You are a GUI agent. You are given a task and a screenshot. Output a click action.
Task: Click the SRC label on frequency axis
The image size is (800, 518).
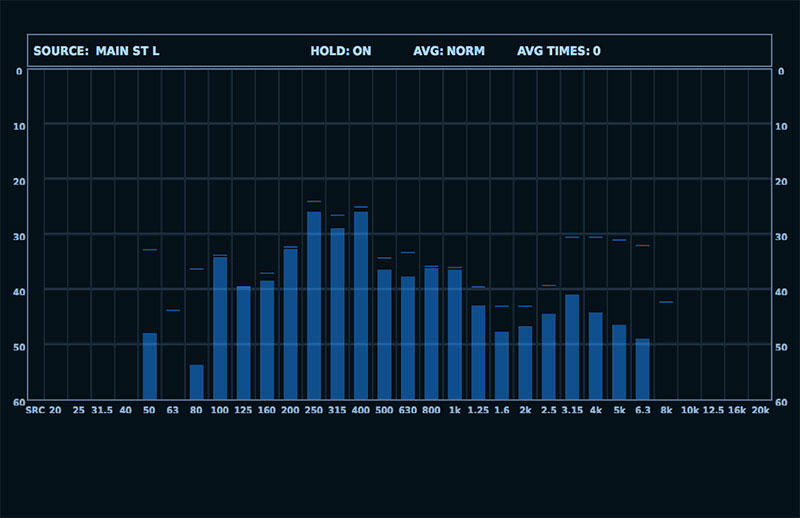pyautogui.click(x=35, y=410)
